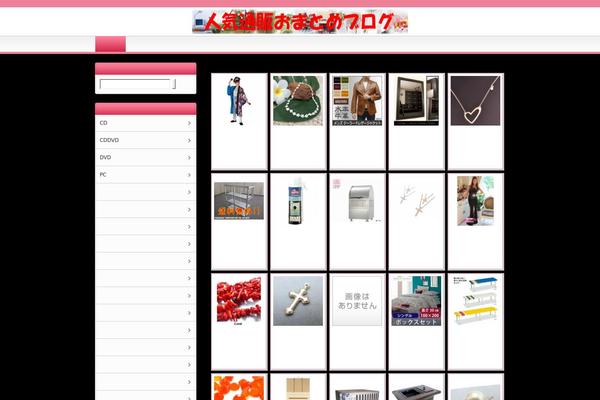Click the 人気通販おまとめブログ header banner
This screenshot has width=600, height=400.
(300, 22)
